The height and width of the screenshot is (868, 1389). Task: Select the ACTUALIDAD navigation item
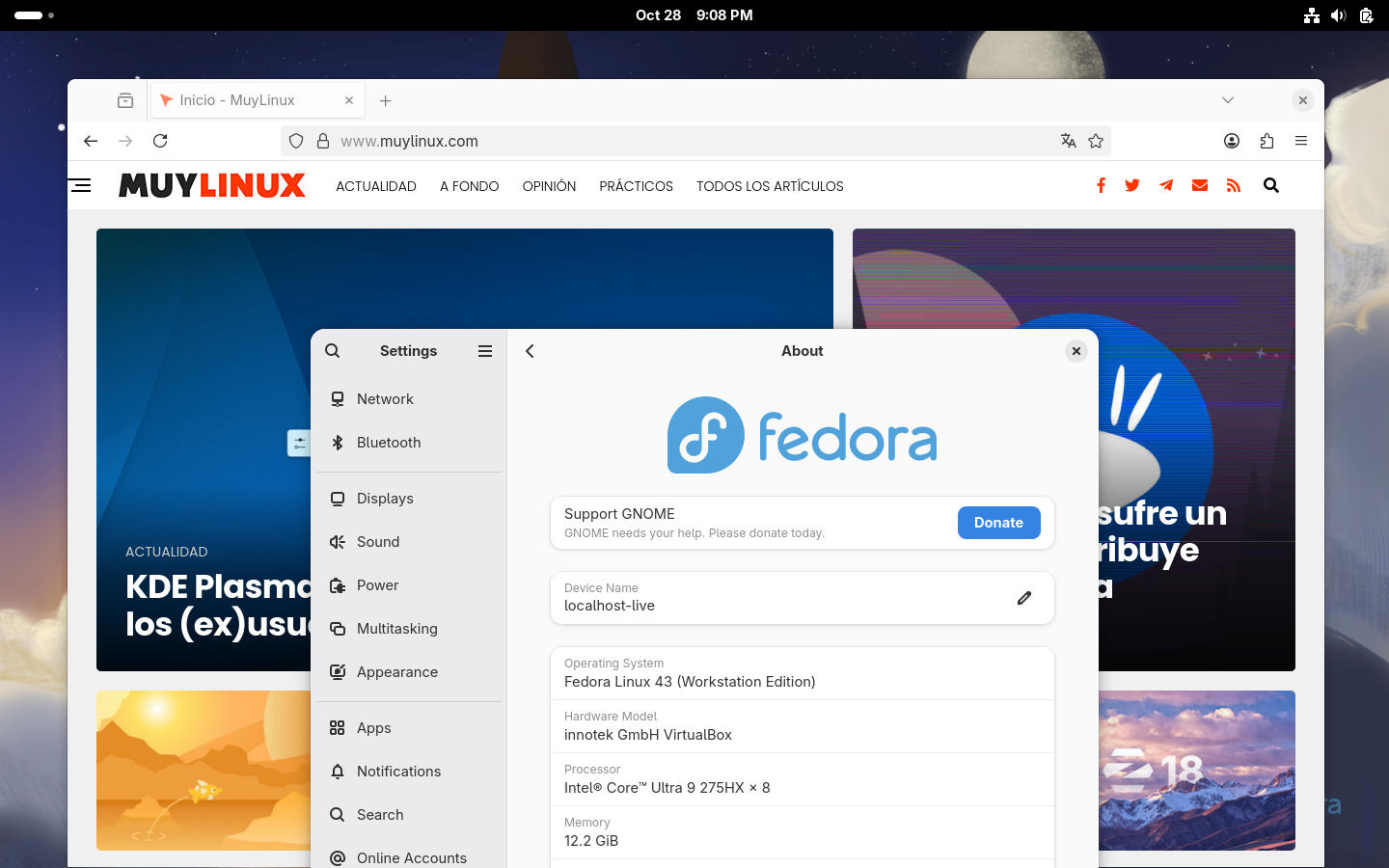[376, 186]
